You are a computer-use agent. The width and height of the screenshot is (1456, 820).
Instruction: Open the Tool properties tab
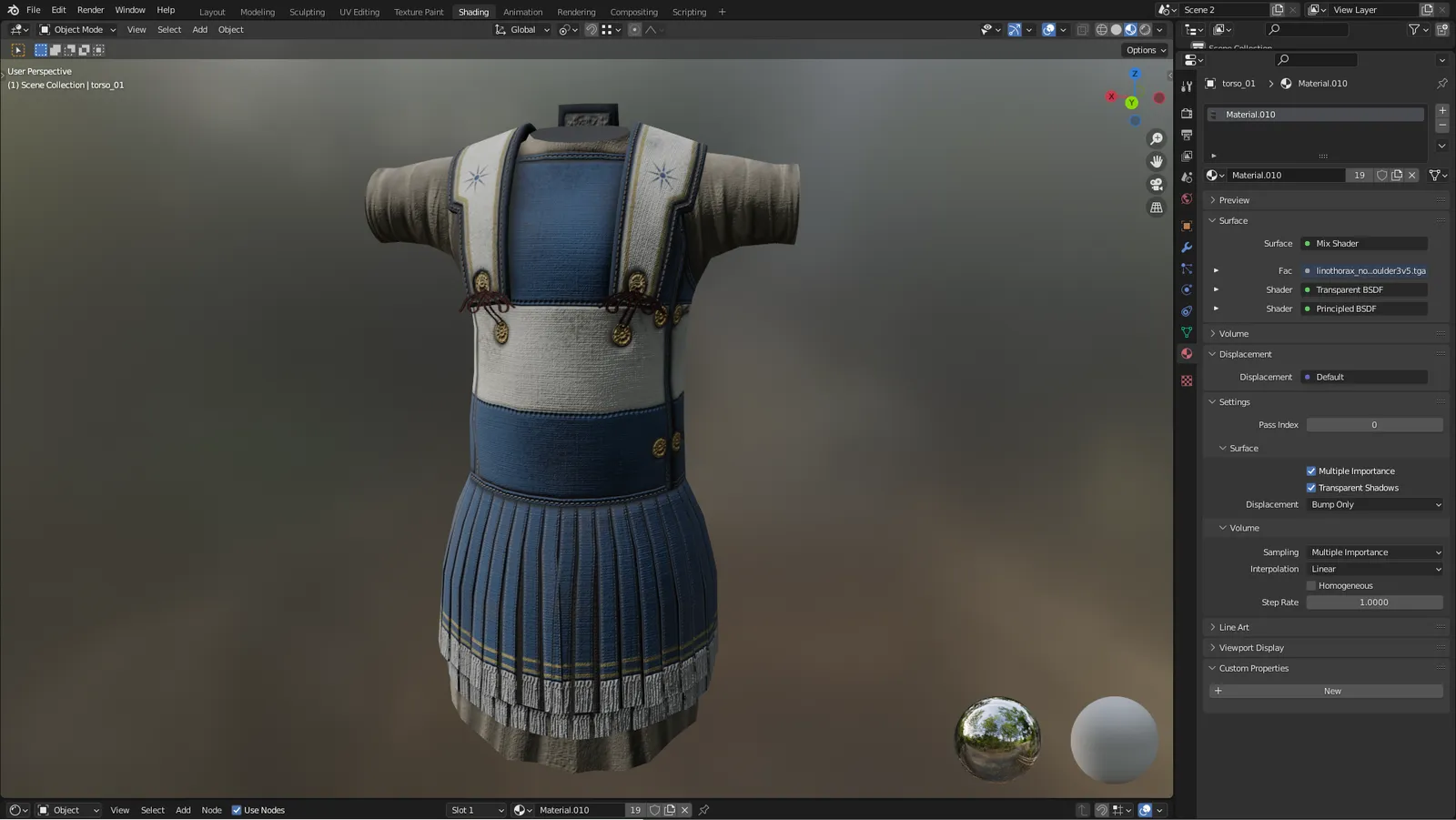coord(1187,86)
